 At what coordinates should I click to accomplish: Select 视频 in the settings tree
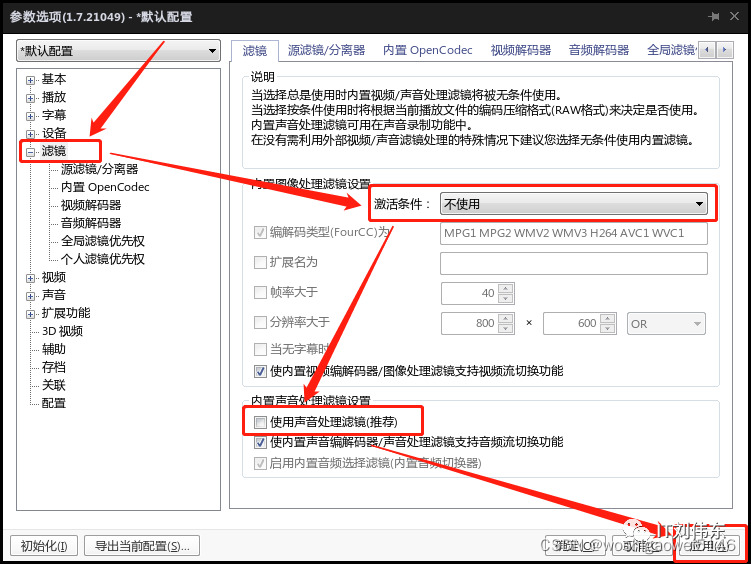pos(54,277)
